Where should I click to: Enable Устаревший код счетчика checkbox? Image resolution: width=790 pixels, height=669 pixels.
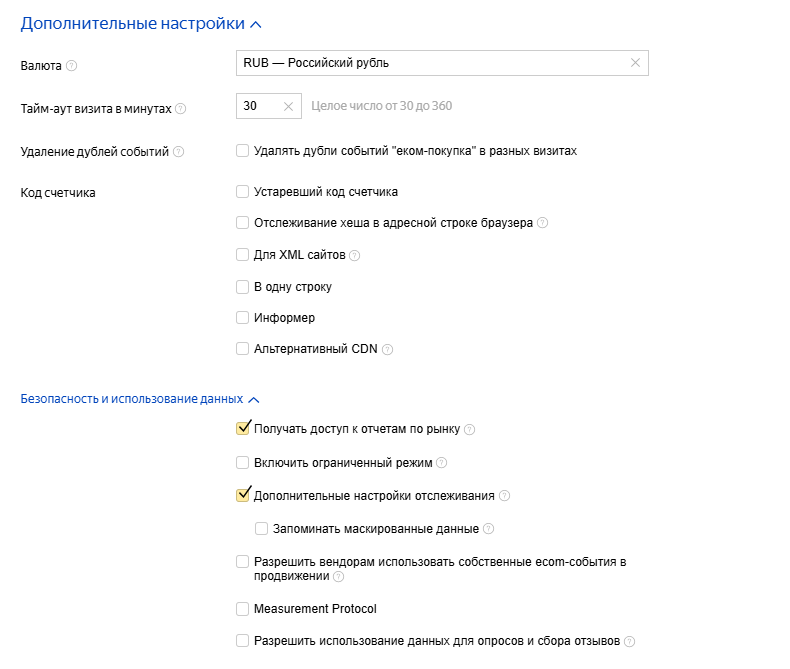(x=242, y=192)
